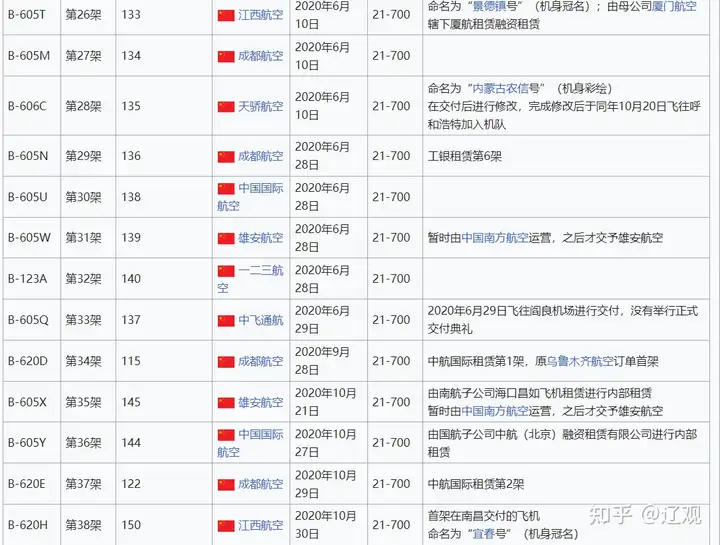Click China flag icon in B-605M row
The width and height of the screenshot is (720, 545).
tap(226, 56)
